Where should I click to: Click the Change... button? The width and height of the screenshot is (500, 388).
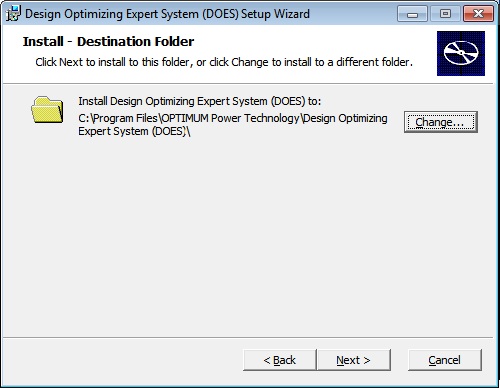click(441, 122)
